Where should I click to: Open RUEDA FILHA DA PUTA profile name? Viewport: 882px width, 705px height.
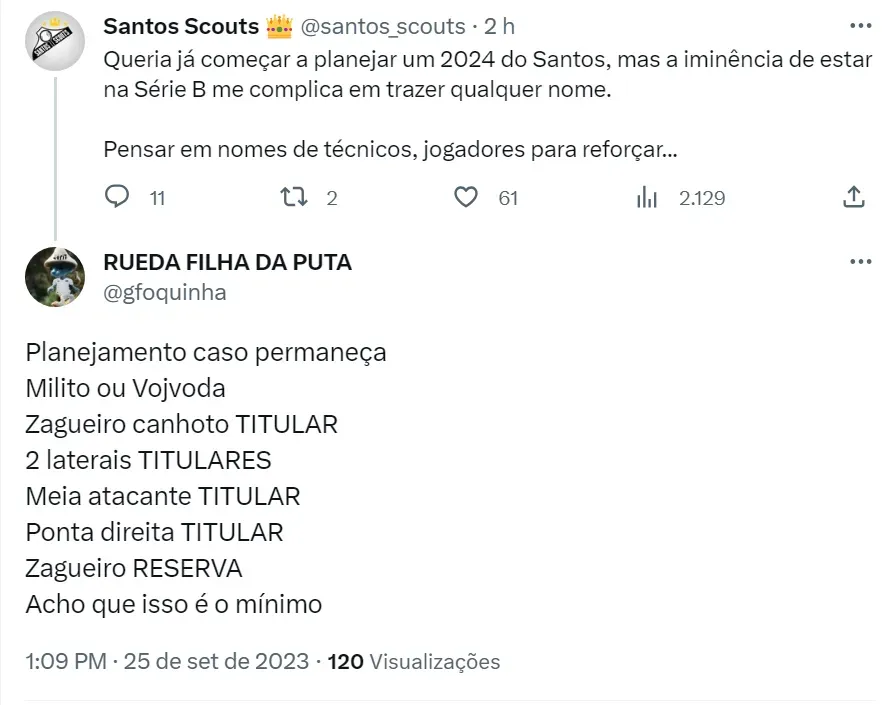228,263
